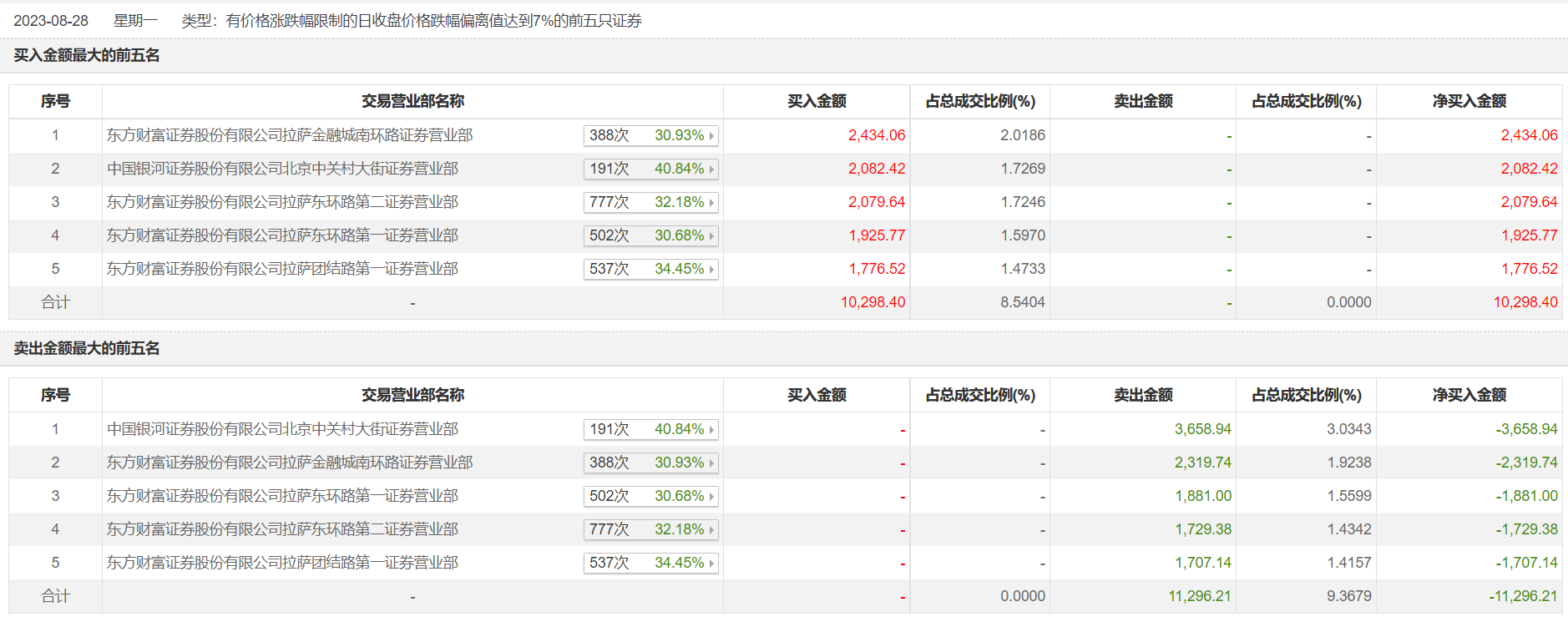Screen dimensions: 1568x622
Task: Open 拉萨东环路第一证券营业部 link in the sell table
Action: point(282,496)
